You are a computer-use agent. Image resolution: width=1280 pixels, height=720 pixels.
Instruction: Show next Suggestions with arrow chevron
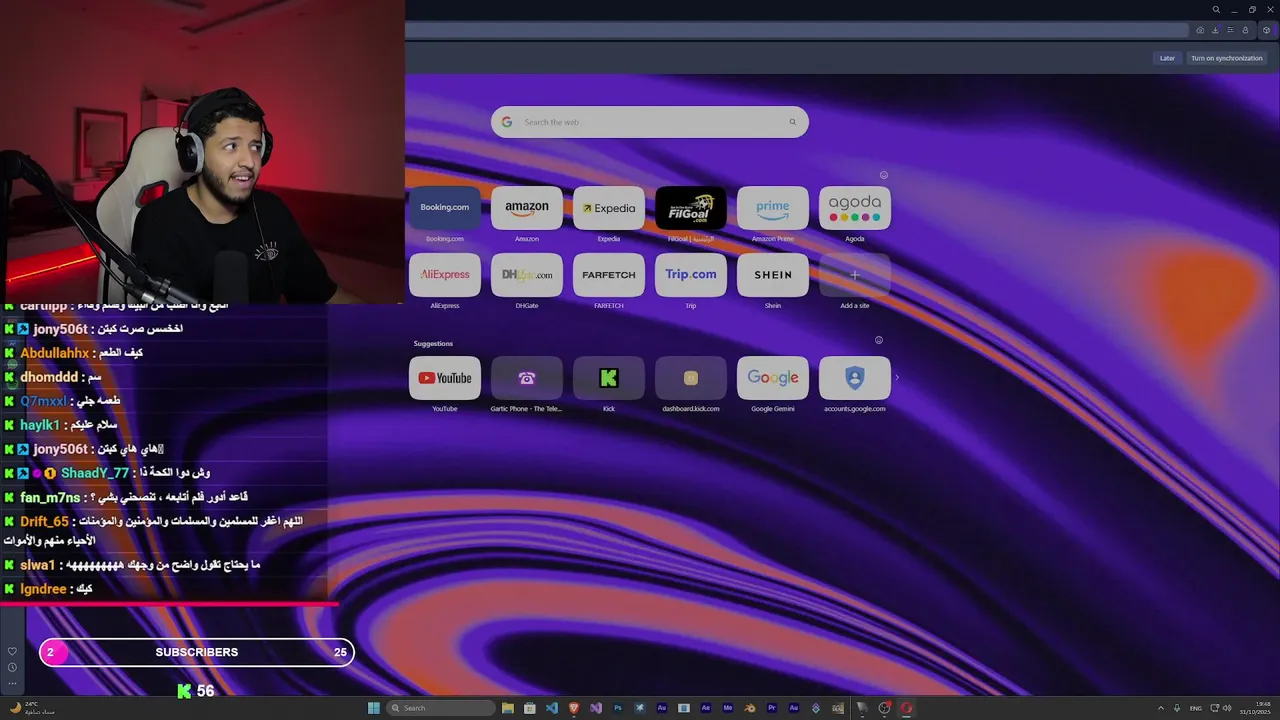(896, 378)
